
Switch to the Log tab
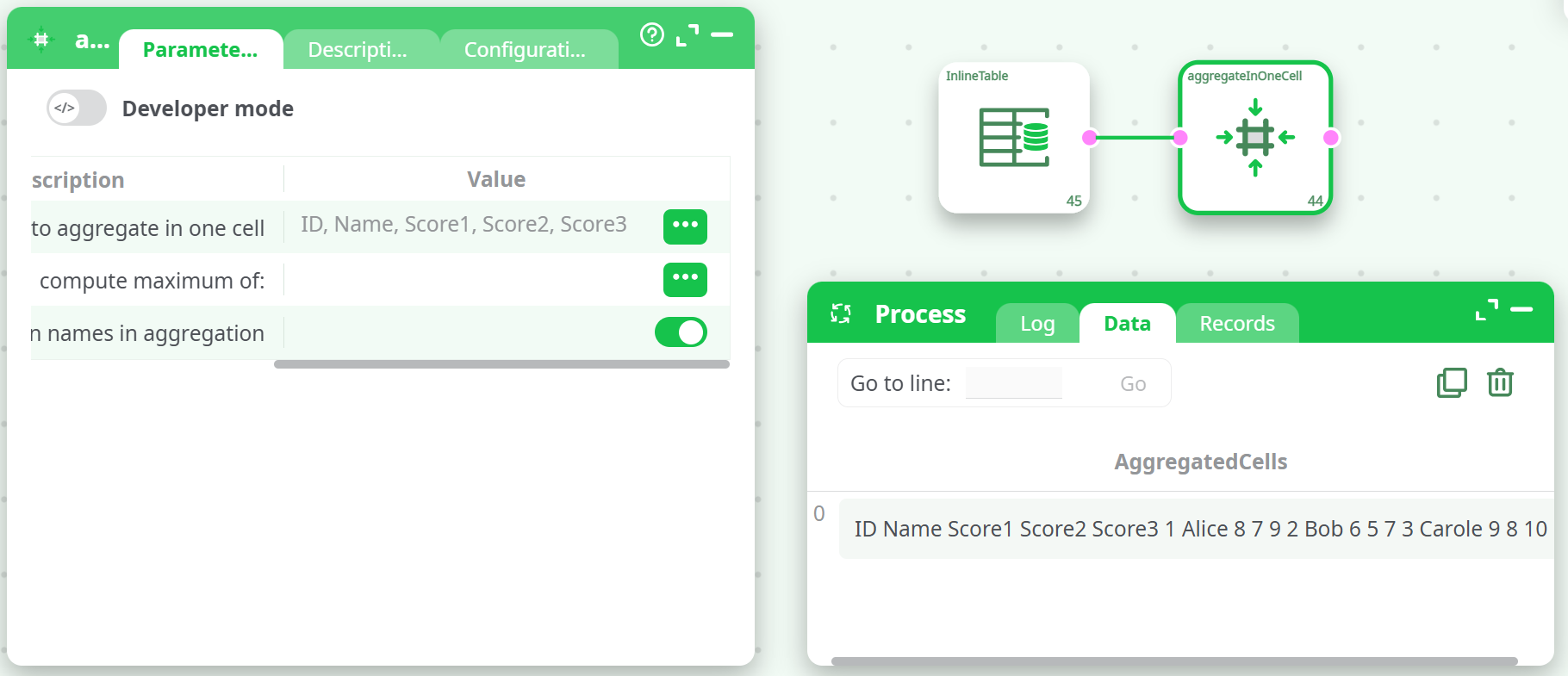click(x=1037, y=324)
